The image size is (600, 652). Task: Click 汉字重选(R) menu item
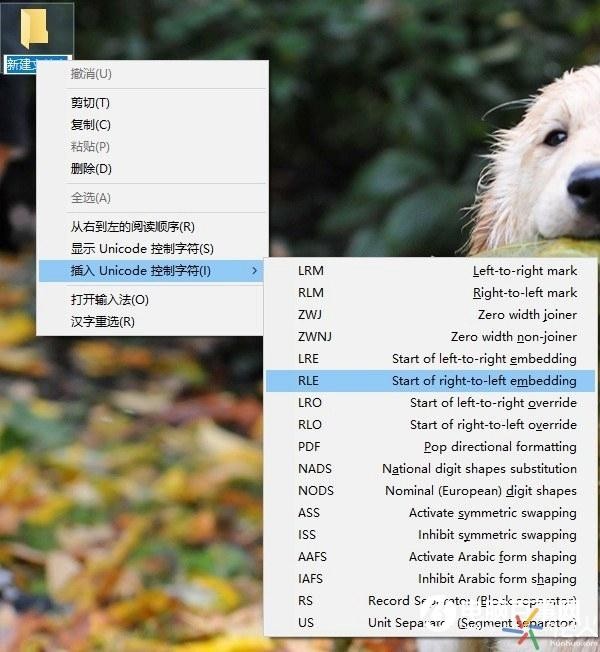pos(102,322)
